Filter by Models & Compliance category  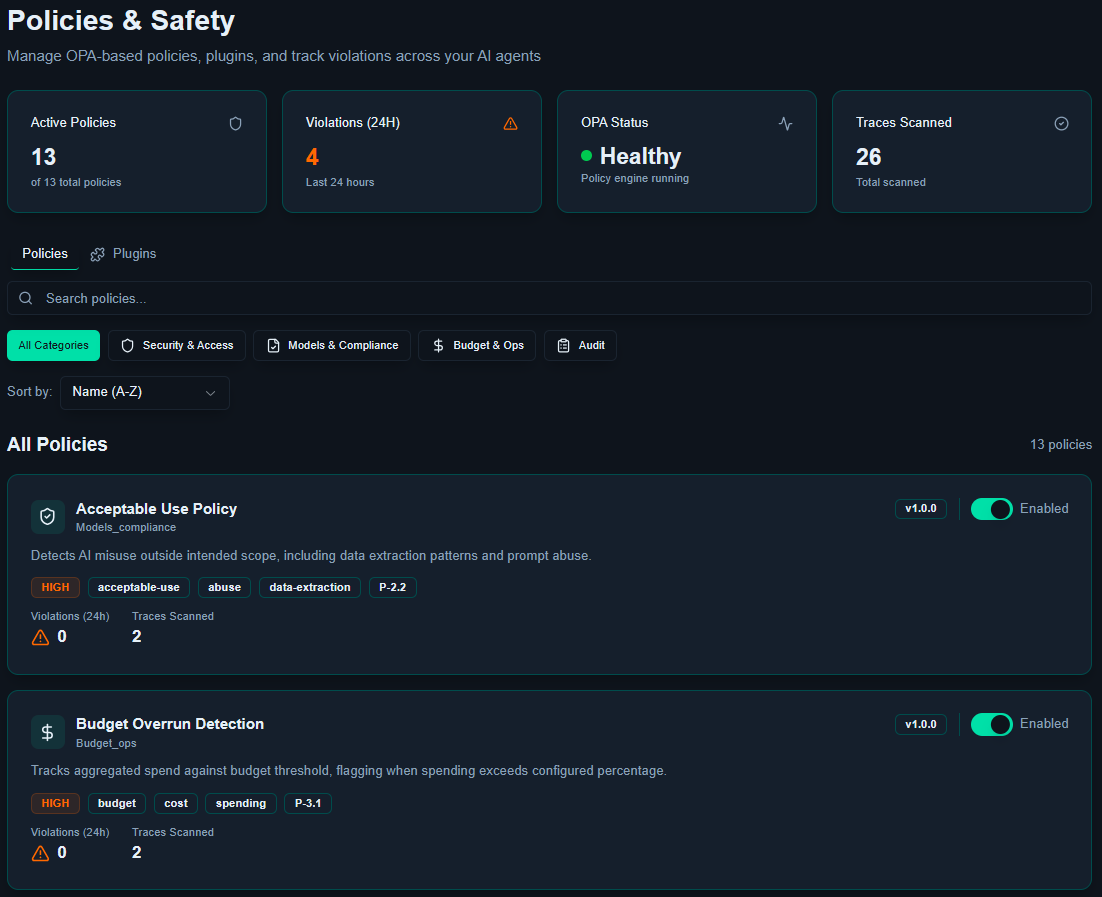coord(332,346)
